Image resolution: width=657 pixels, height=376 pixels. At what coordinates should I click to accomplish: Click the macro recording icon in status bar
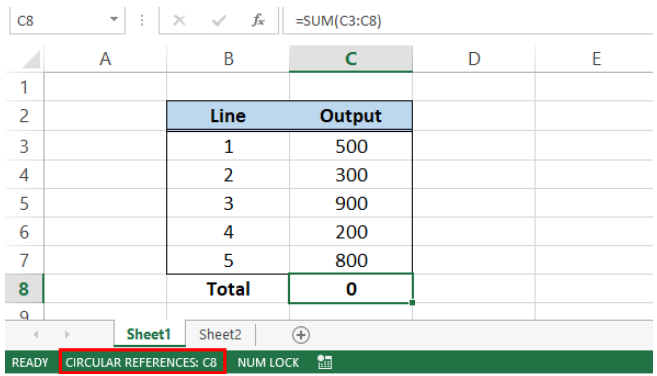(x=324, y=362)
